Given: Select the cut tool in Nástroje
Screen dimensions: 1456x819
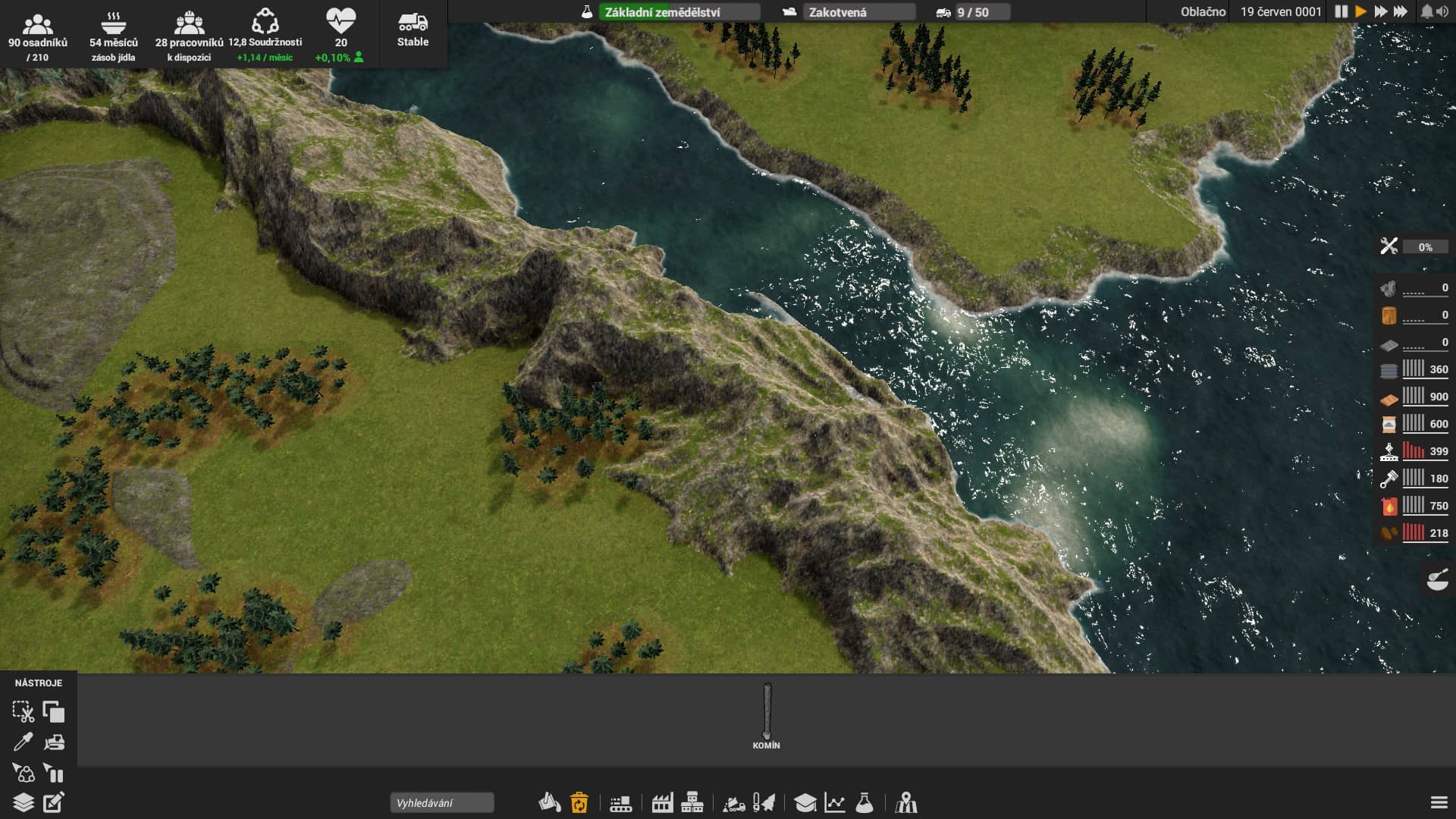Looking at the screenshot, I should (24, 711).
